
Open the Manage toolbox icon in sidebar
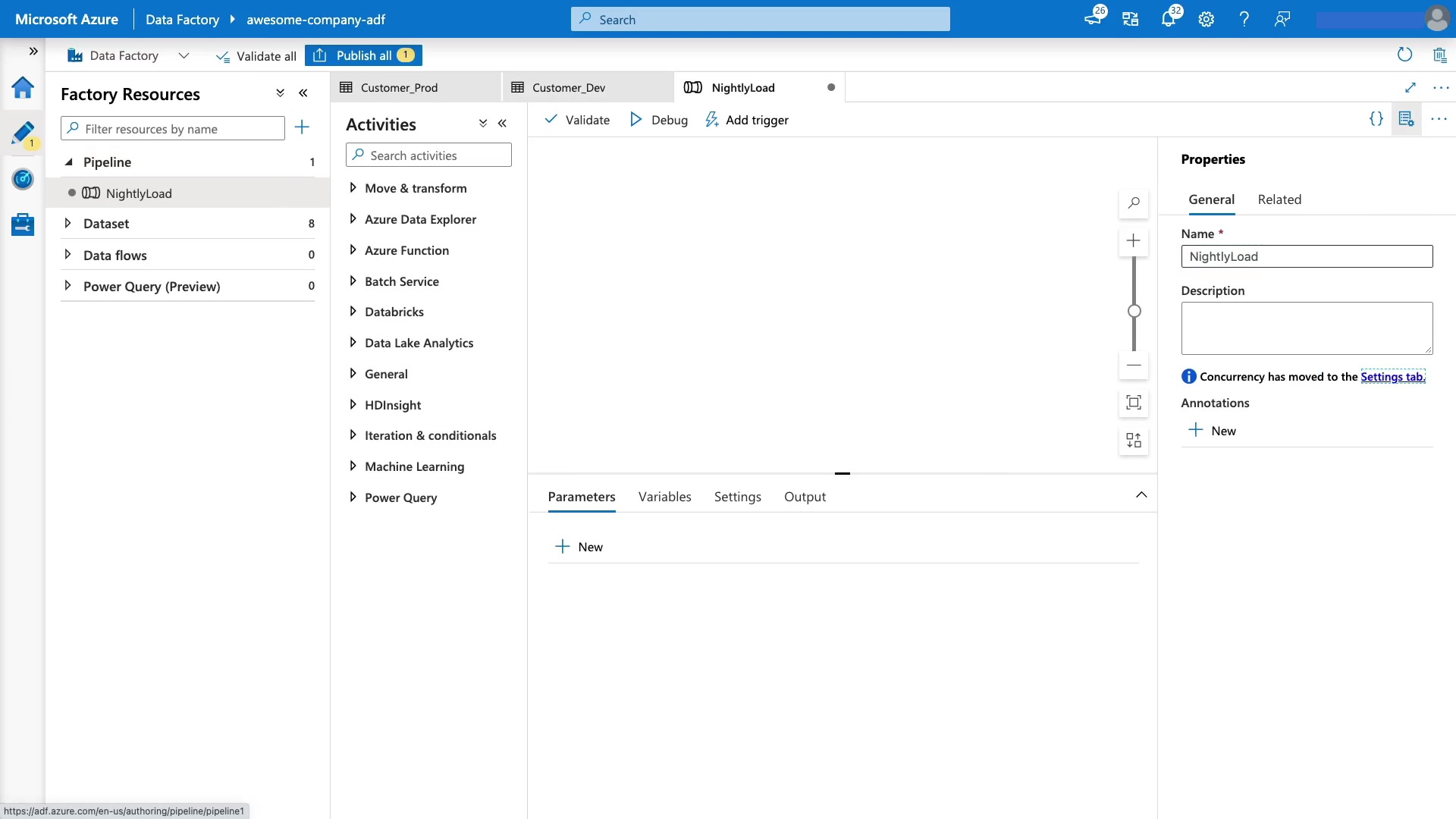coord(23,224)
